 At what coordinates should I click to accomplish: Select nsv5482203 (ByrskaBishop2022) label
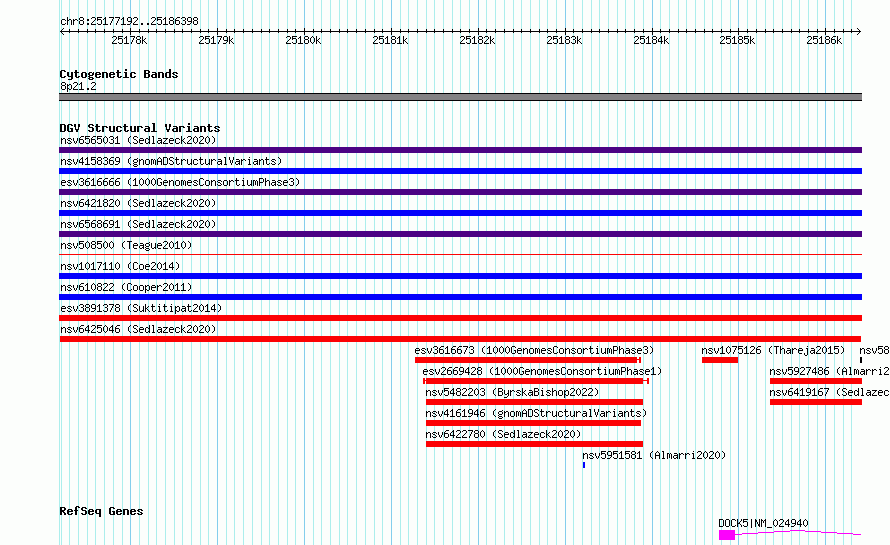pyautogui.click(x=512, y=392)
